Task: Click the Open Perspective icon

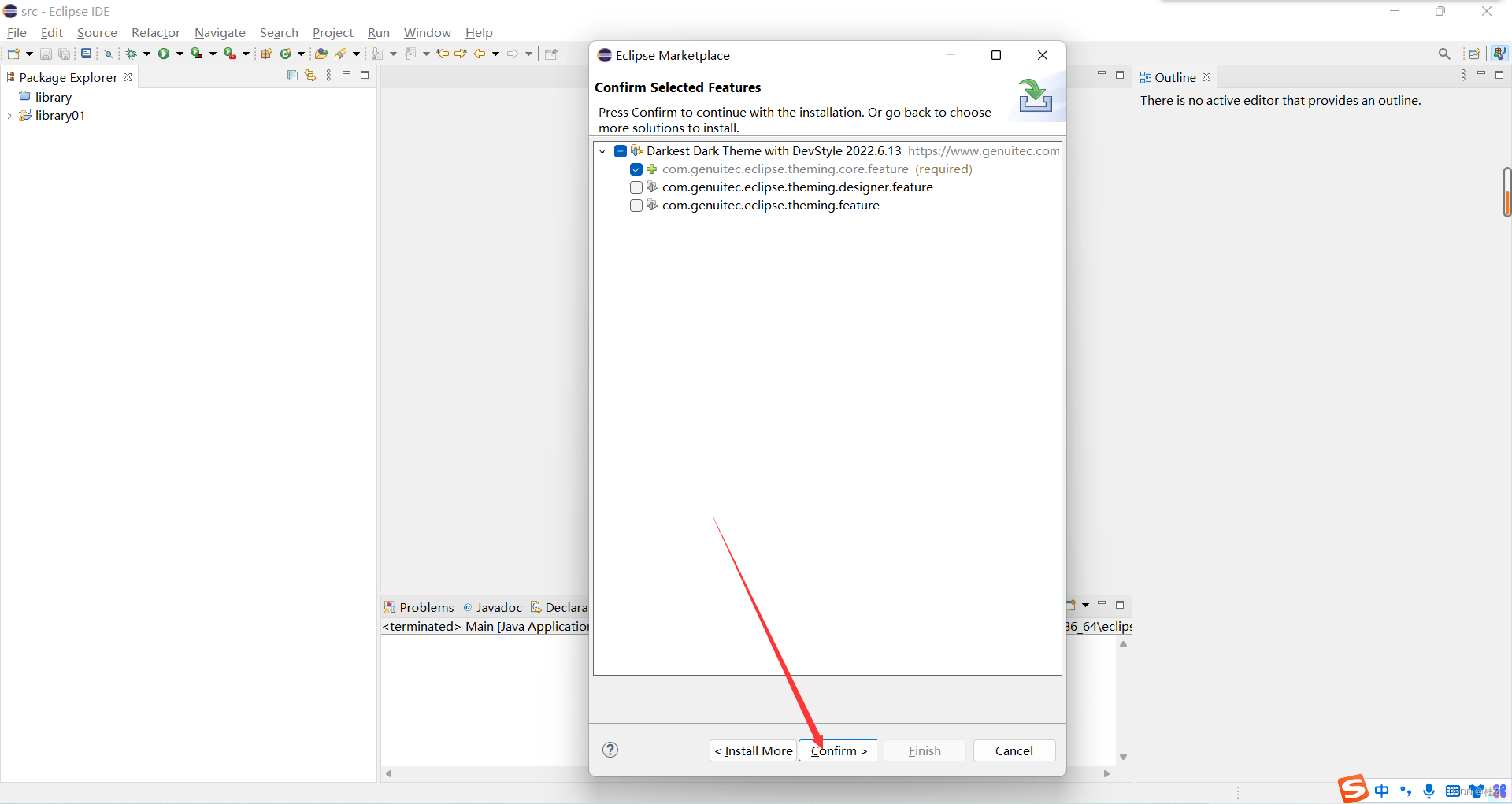Action: point(1474,54)
